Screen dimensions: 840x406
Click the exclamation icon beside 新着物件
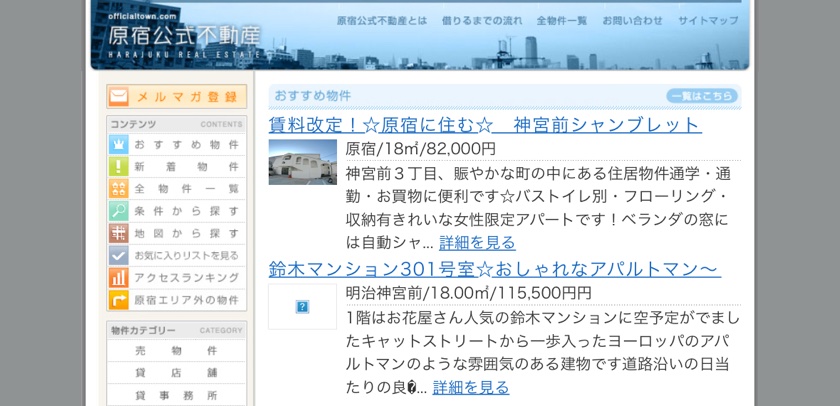pyautogui.click(x=119, y=166)
